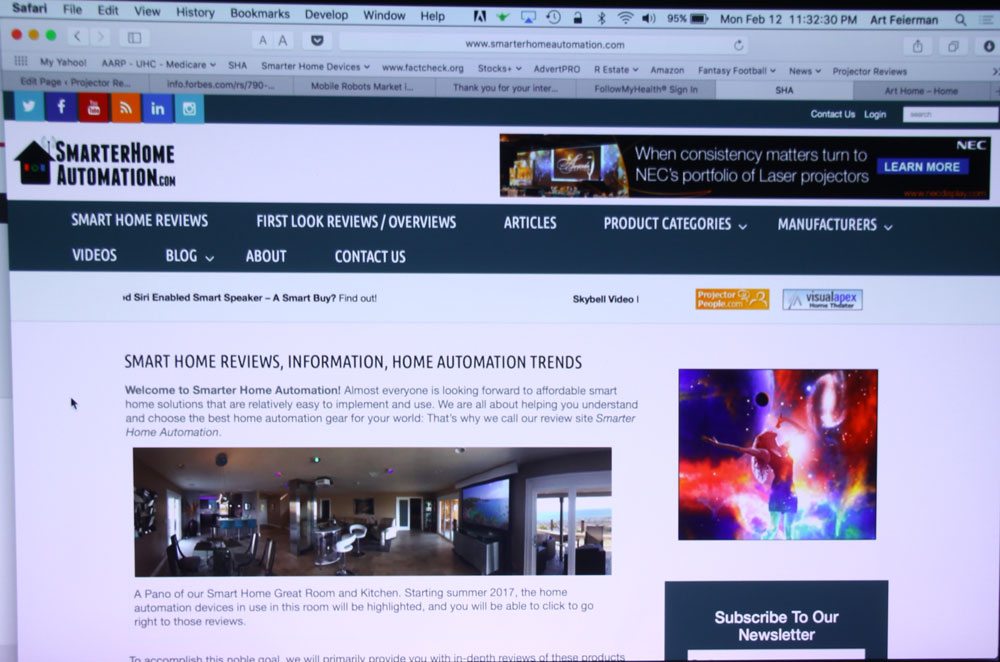This screenshot has width=1000, height=662.
Task: Open the Share sheet icon
Action: tap(918, 46)
